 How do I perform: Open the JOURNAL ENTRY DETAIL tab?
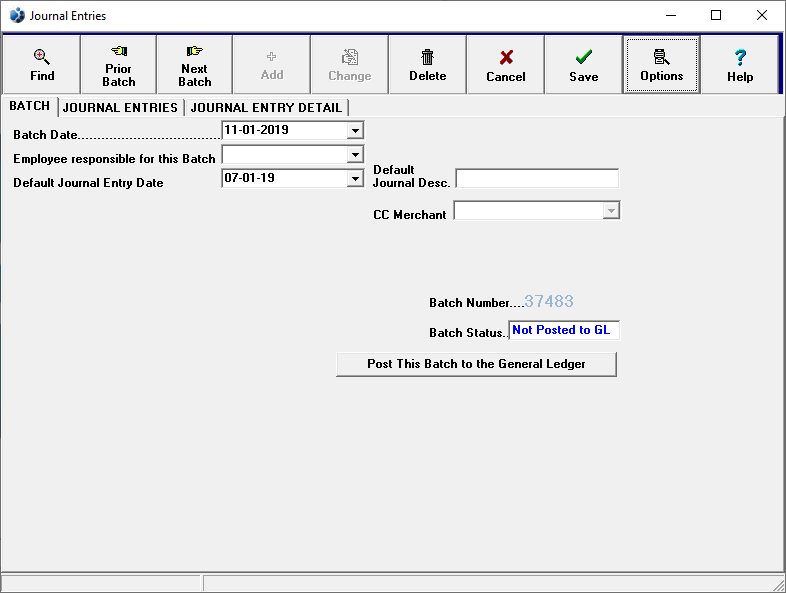tap(266, 107)
